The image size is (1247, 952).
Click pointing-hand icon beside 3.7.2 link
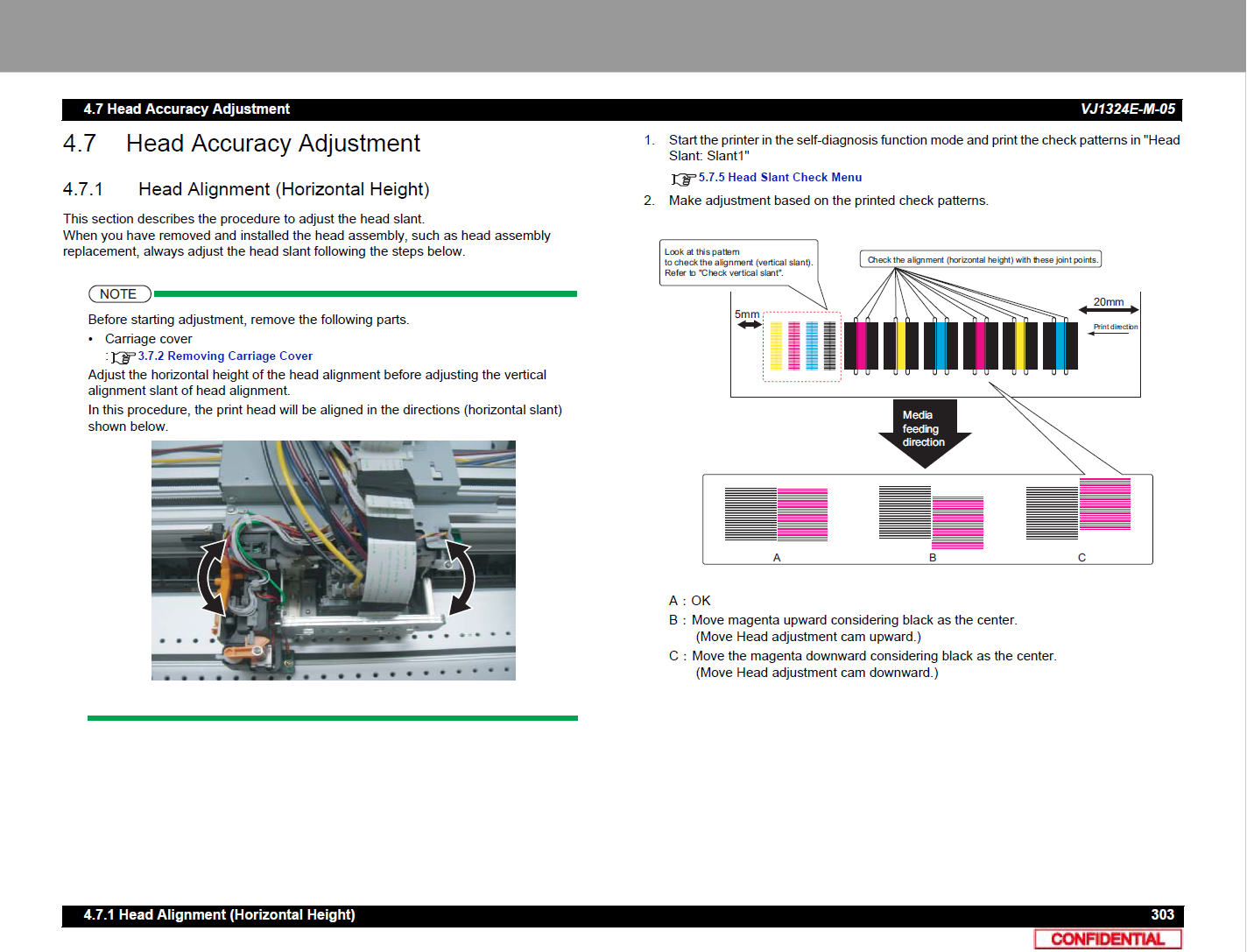click(123, 357)
